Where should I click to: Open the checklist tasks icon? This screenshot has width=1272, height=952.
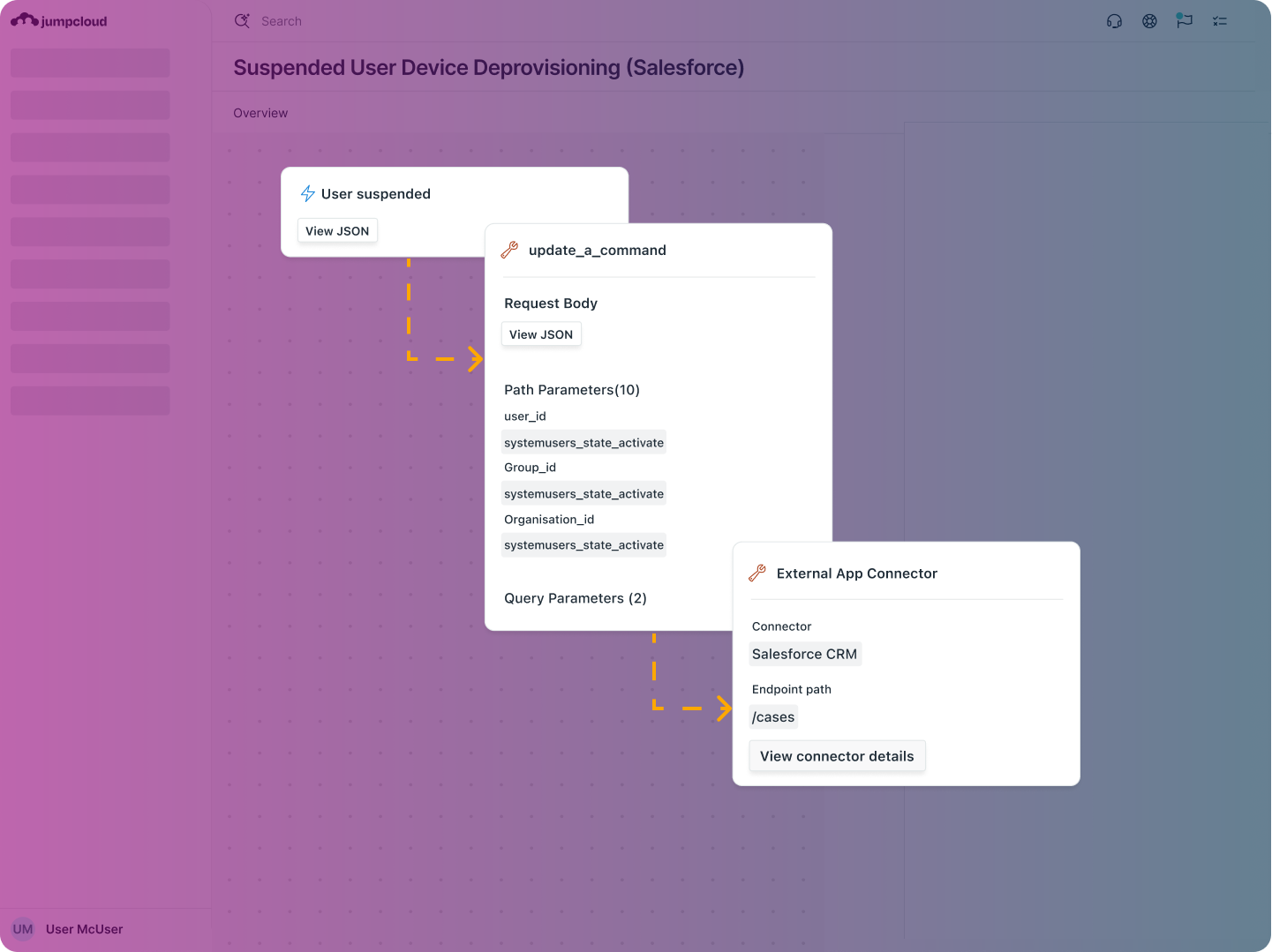coord(1220,21)
